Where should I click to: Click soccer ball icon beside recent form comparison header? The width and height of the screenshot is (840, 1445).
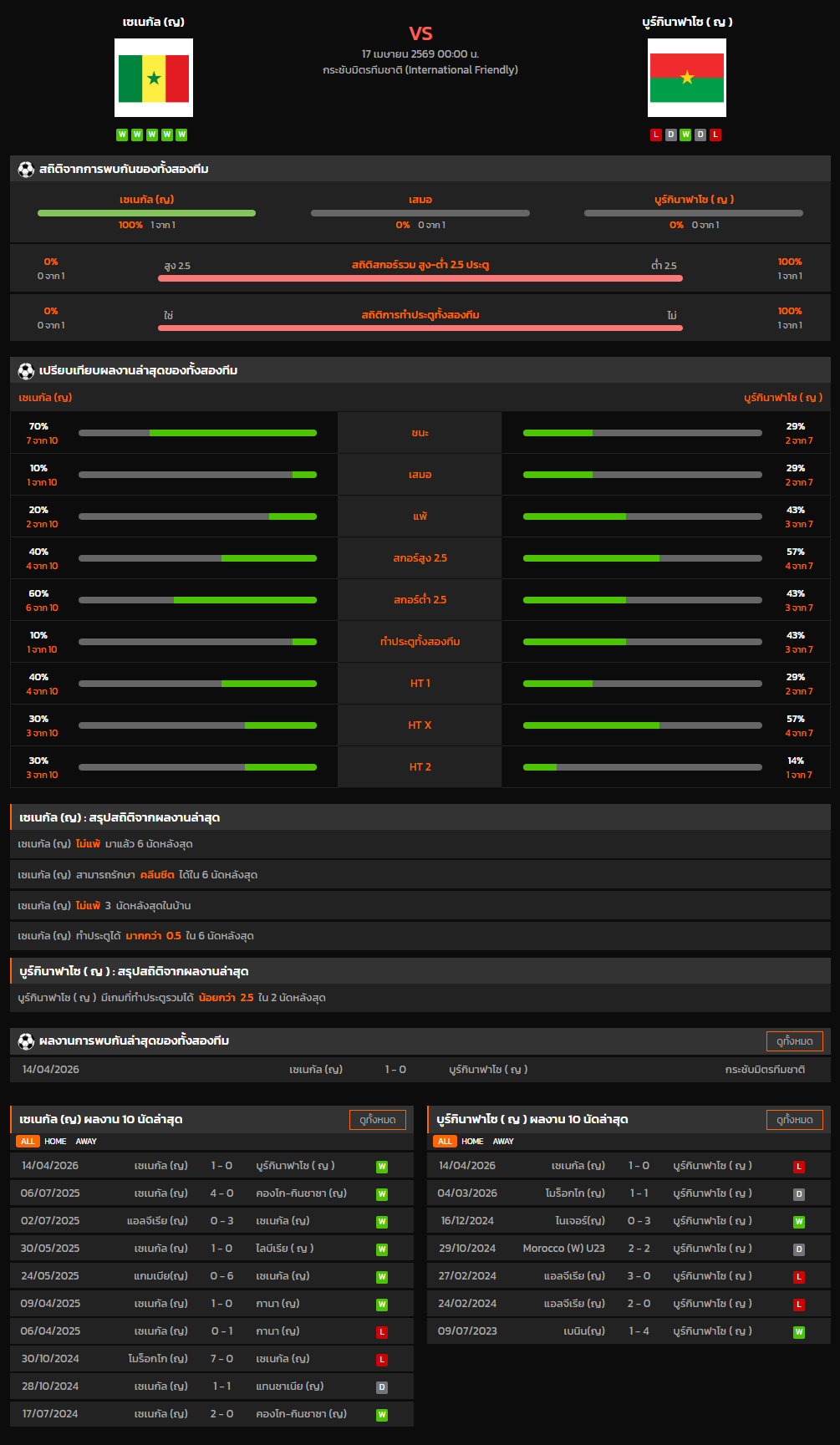click(x=26, y=370)
